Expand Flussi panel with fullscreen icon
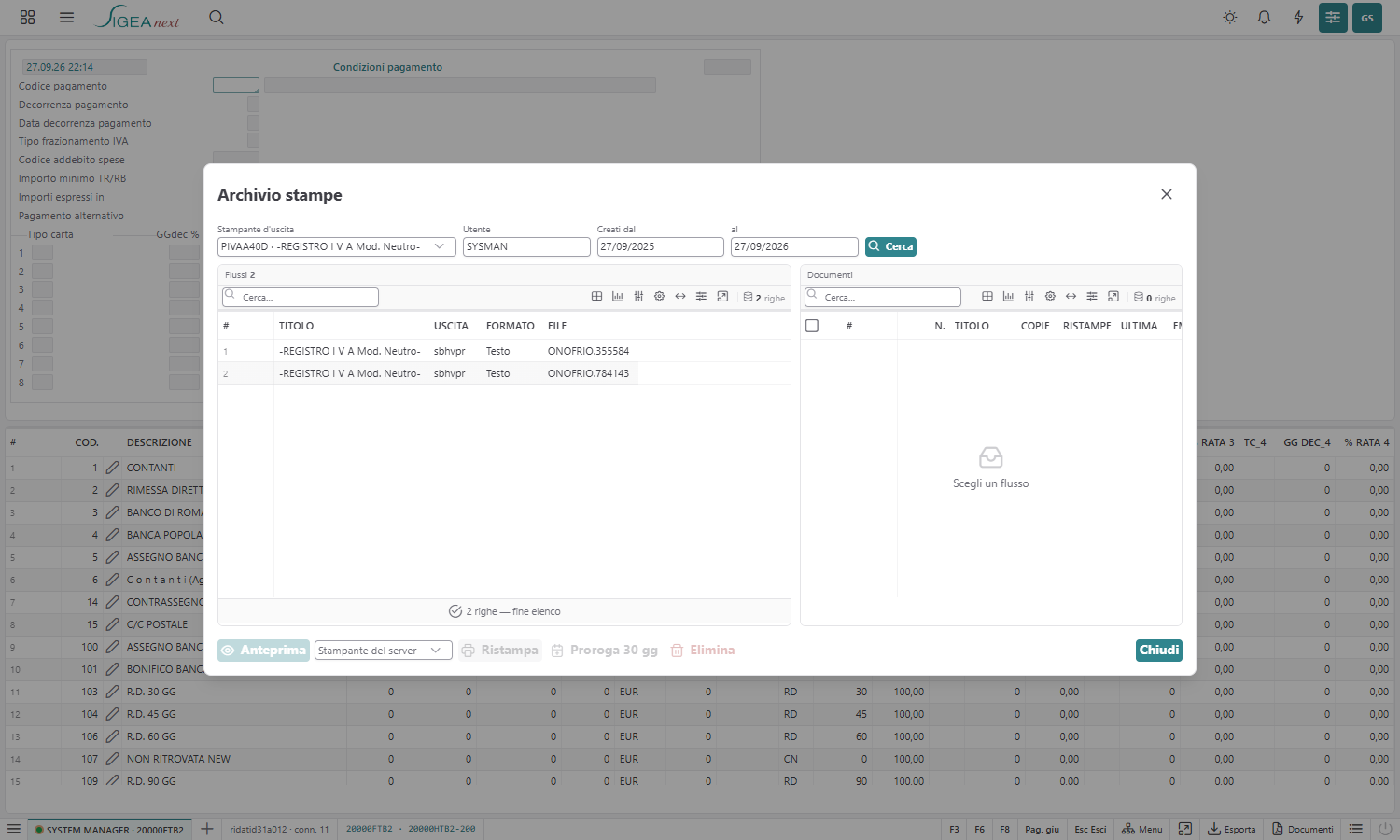This screenshot has width=1400, height=840. click(x=722, y=297)
